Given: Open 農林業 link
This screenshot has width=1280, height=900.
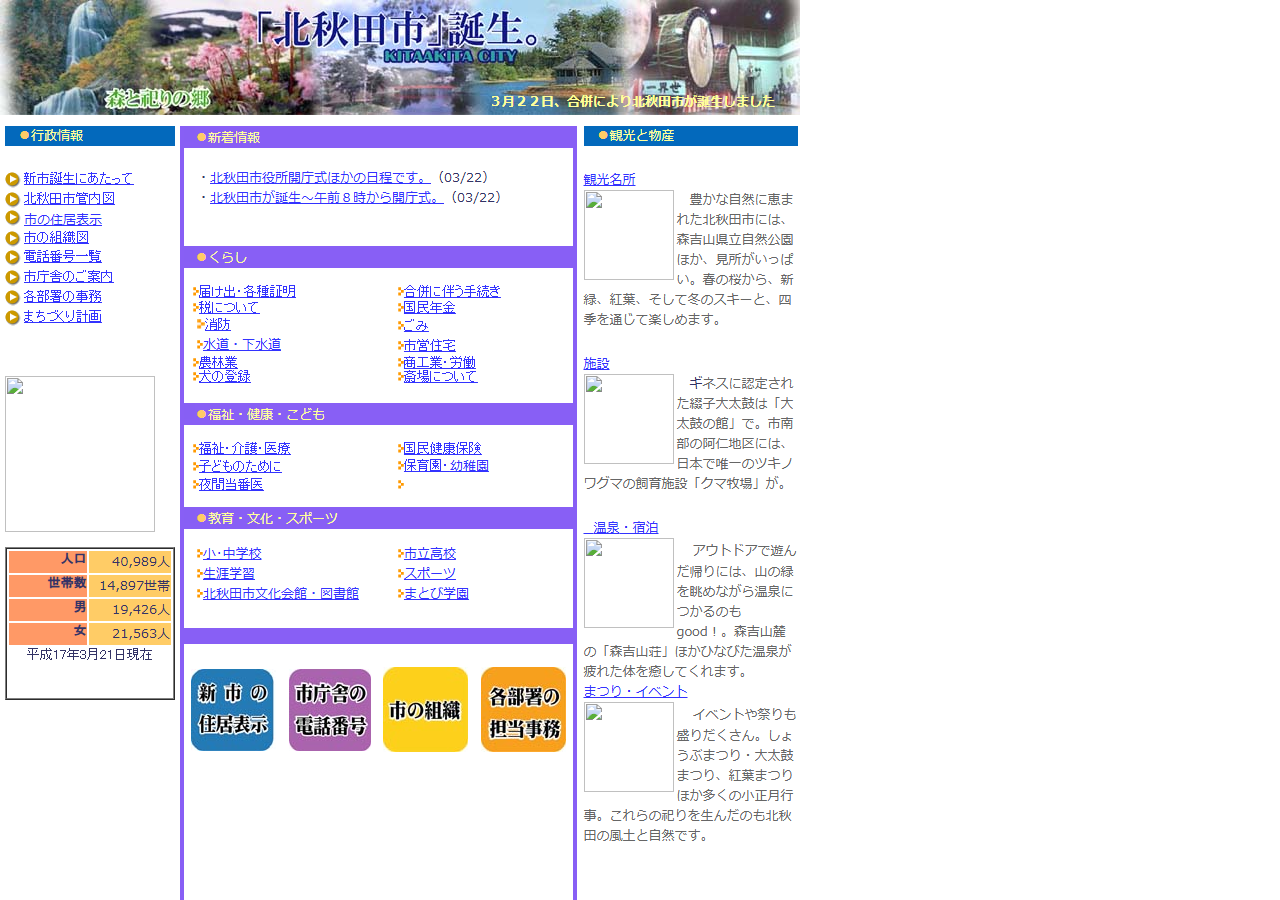Looking at the screenshot, I should tap(218, 362).
